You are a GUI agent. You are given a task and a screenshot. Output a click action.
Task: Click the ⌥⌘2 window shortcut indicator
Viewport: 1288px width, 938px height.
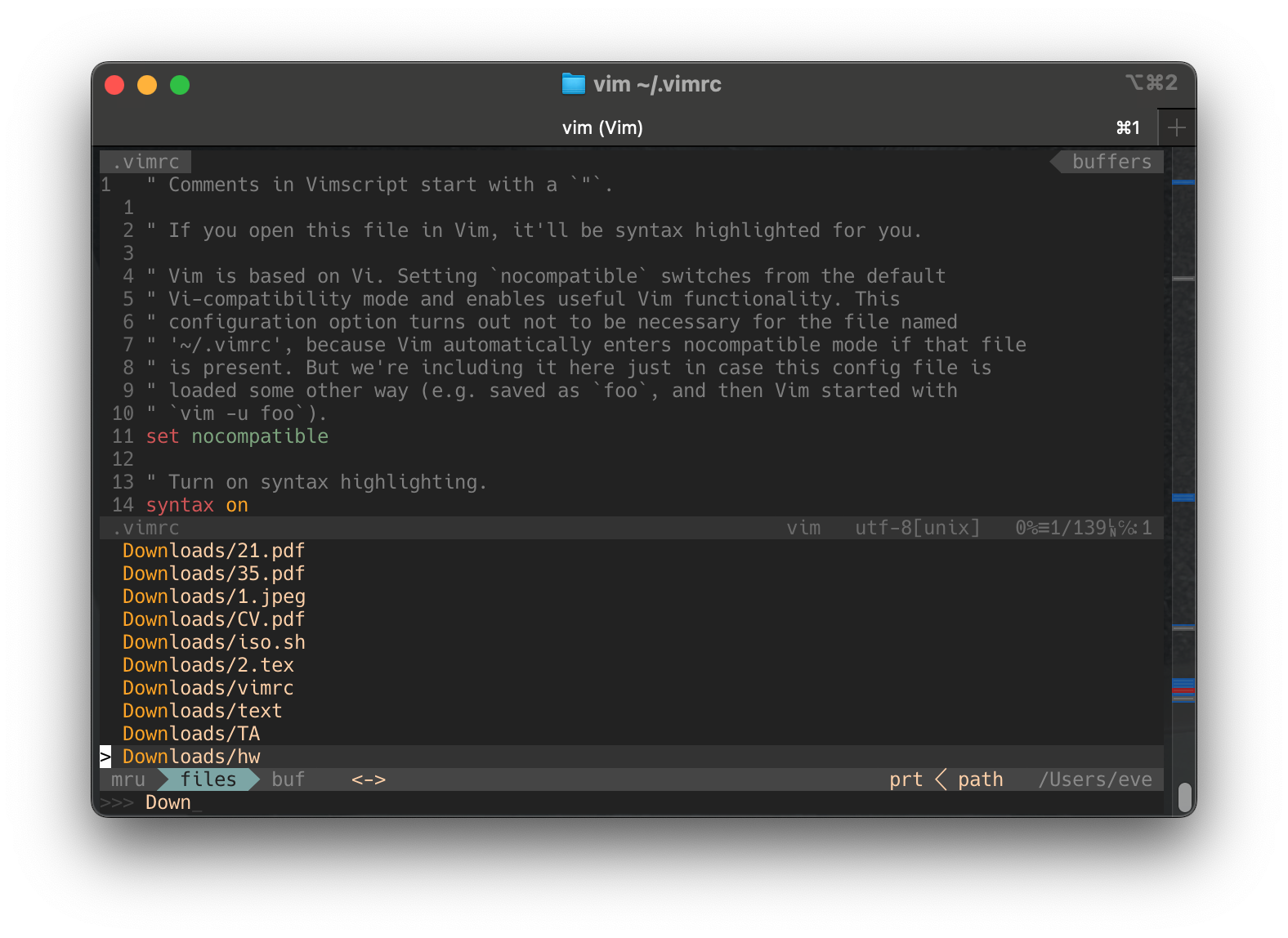pos(1152,83)
